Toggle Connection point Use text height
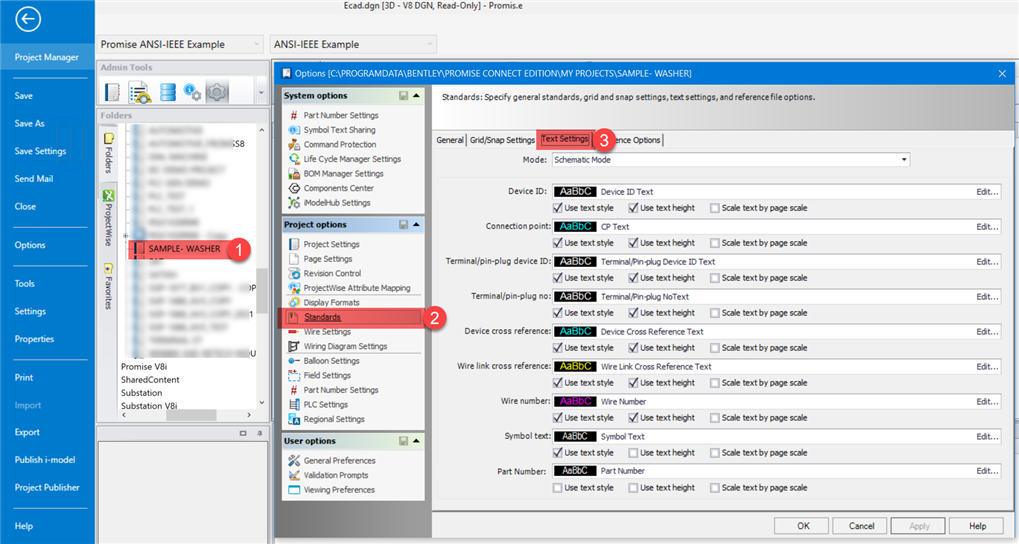Viewport: 1019px width, 544px height. pyautogui.click(x=633, y=243)
